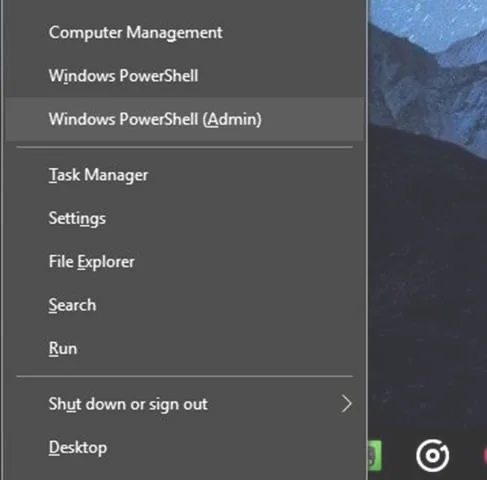The width and height of the screenshot is (487, 480).
Task: Open the Run dialog entry
Action: pyautogui.click(x=185, y=348)
